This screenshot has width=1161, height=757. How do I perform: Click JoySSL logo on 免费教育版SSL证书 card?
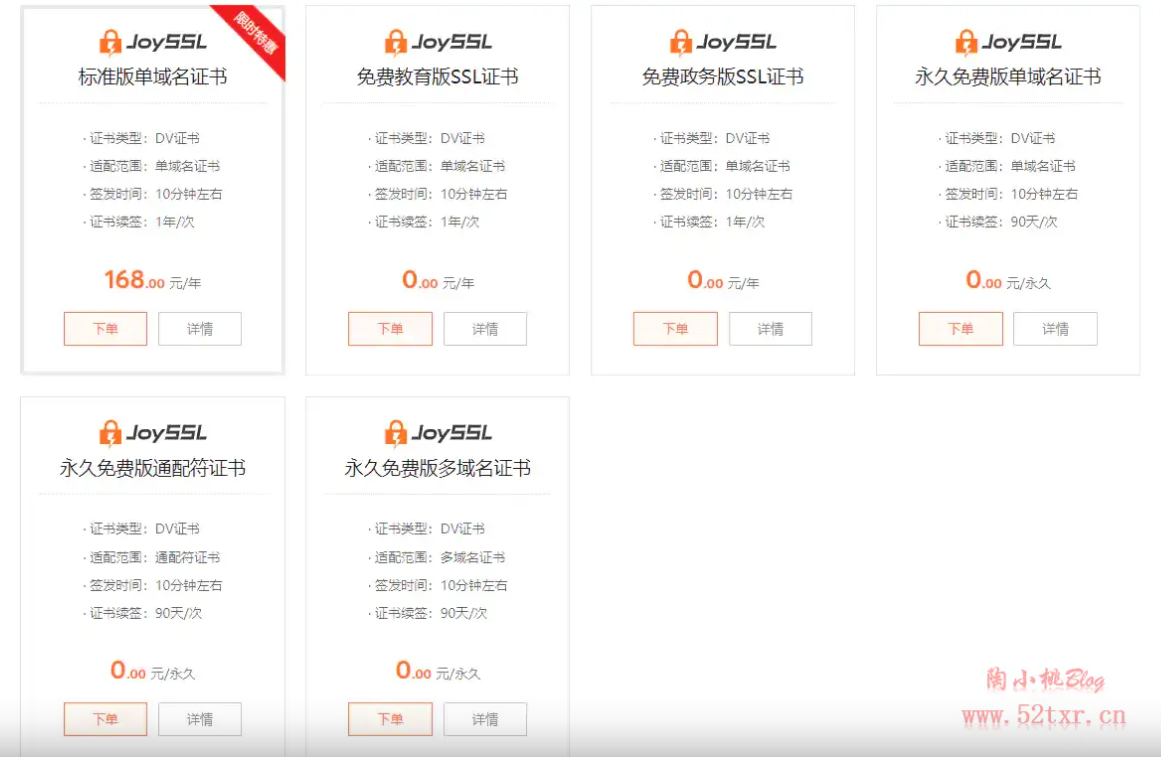click(x=438, y=42)
